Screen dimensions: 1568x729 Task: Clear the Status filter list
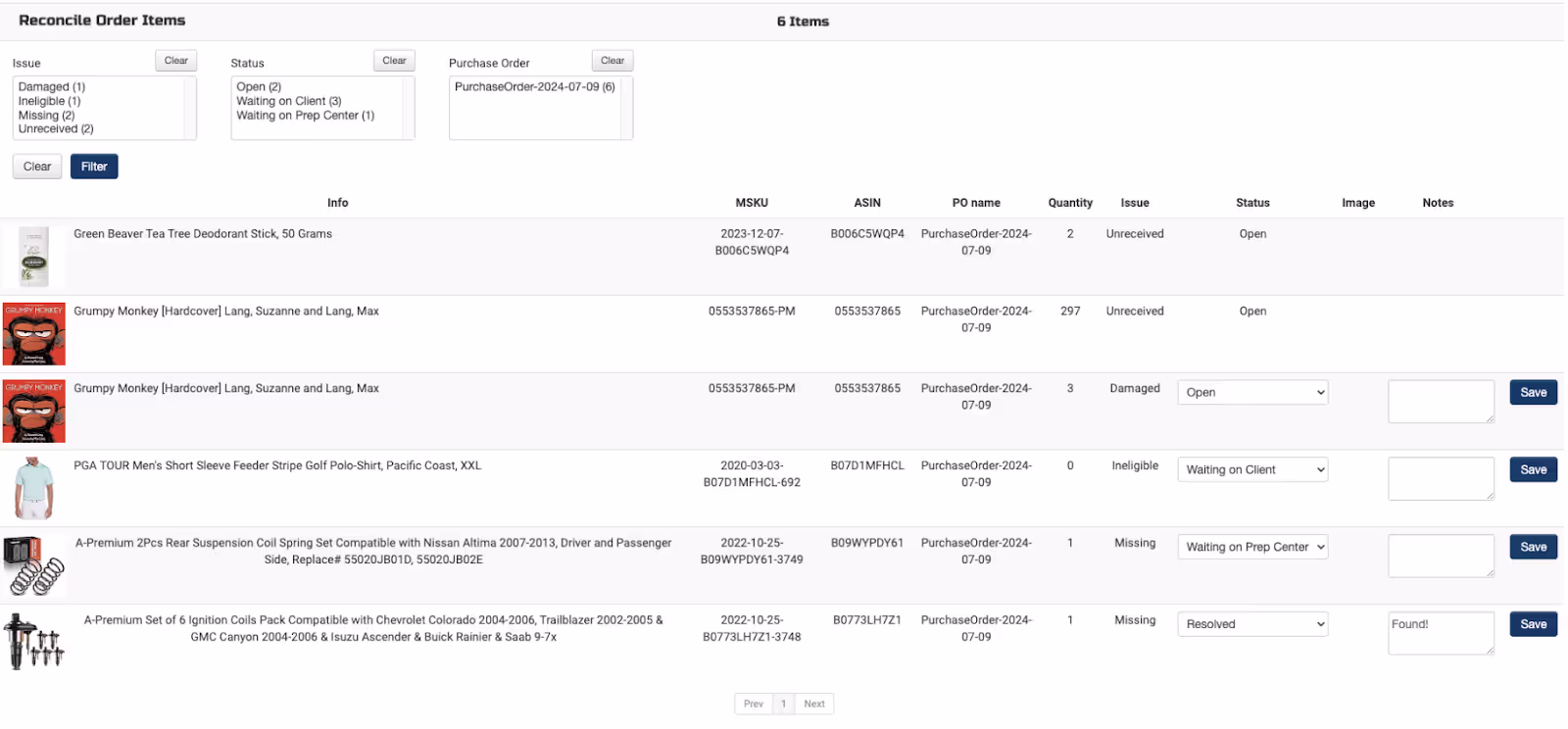394,61
